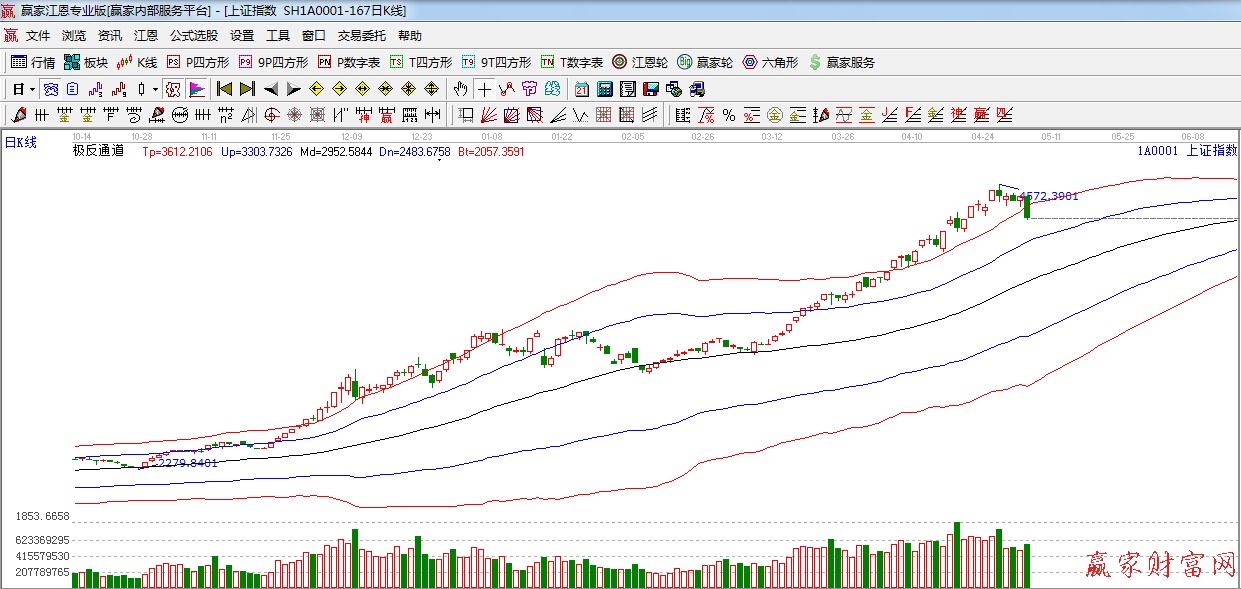Viewport: 1241px width, 589px height.
Task: Click the 日K线 label on chart
Action: tap(21, 142)
